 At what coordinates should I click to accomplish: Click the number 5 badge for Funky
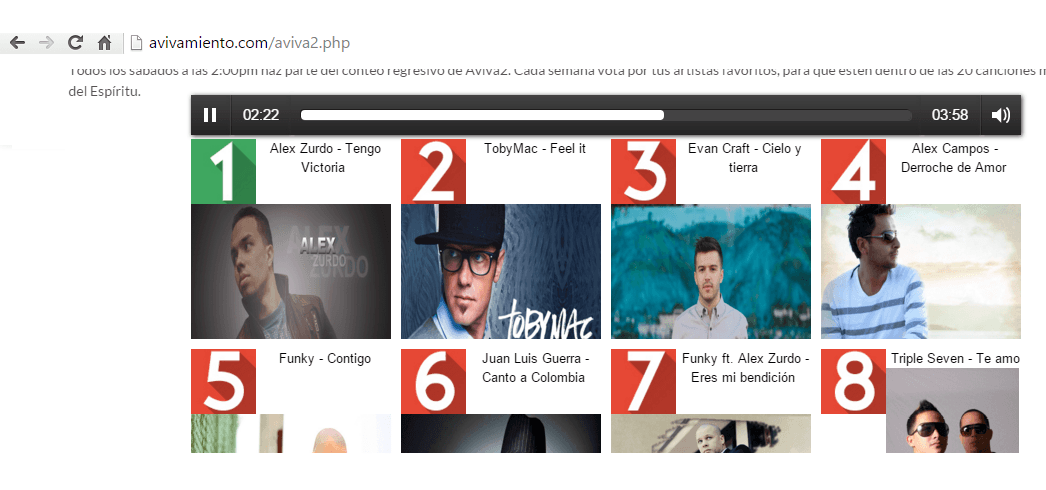(223, 381)
